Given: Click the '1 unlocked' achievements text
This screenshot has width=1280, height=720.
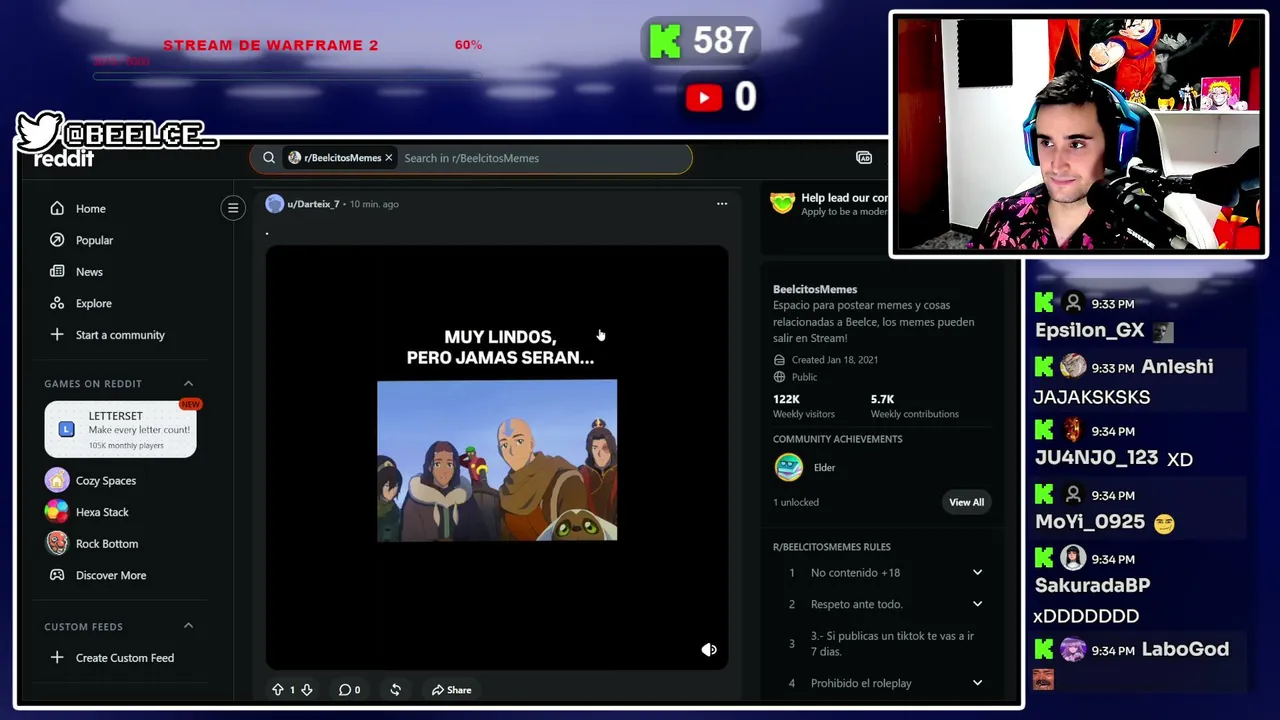Looking at the screenshot, I should click(x=796, y=502).
